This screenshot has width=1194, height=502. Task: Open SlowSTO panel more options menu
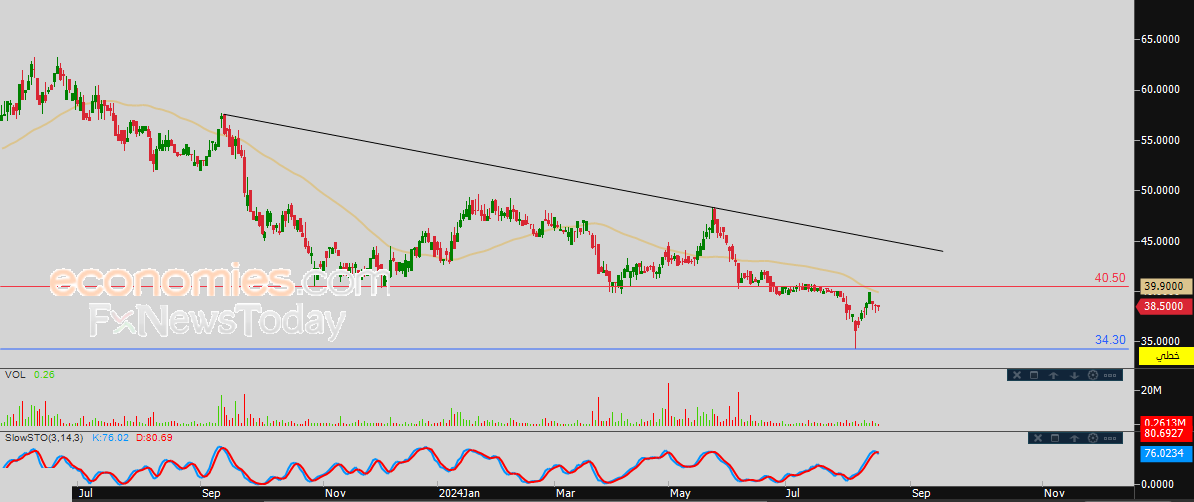1110,438
